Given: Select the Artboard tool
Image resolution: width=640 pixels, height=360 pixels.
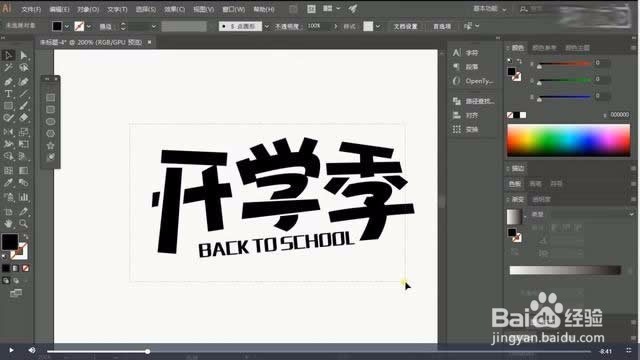Looking at the screenshot, I should [x=8, y=211].
